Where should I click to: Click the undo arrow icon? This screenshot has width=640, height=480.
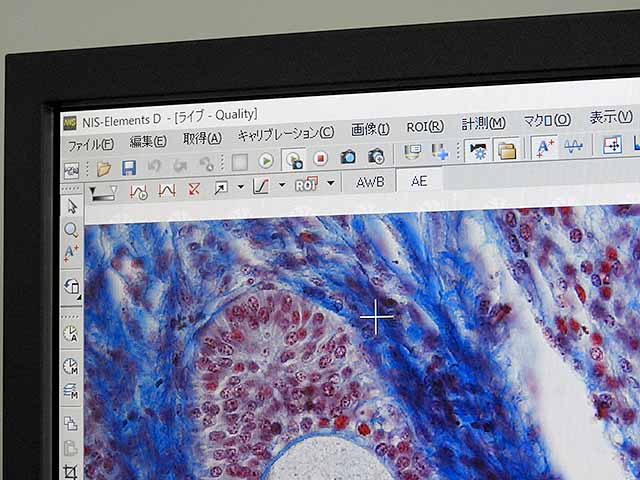point(154,166)
